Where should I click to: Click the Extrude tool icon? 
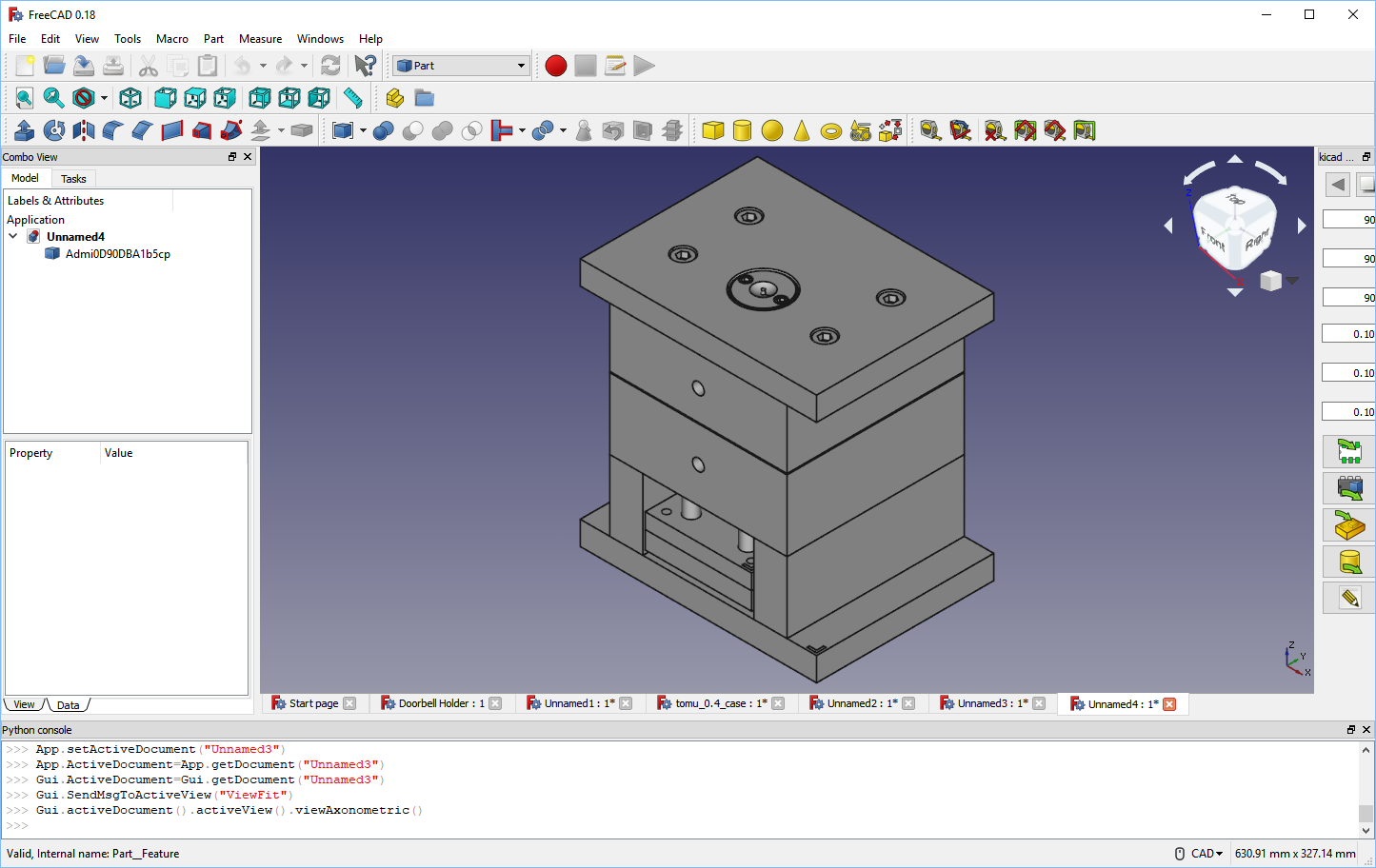coord(24,130)
